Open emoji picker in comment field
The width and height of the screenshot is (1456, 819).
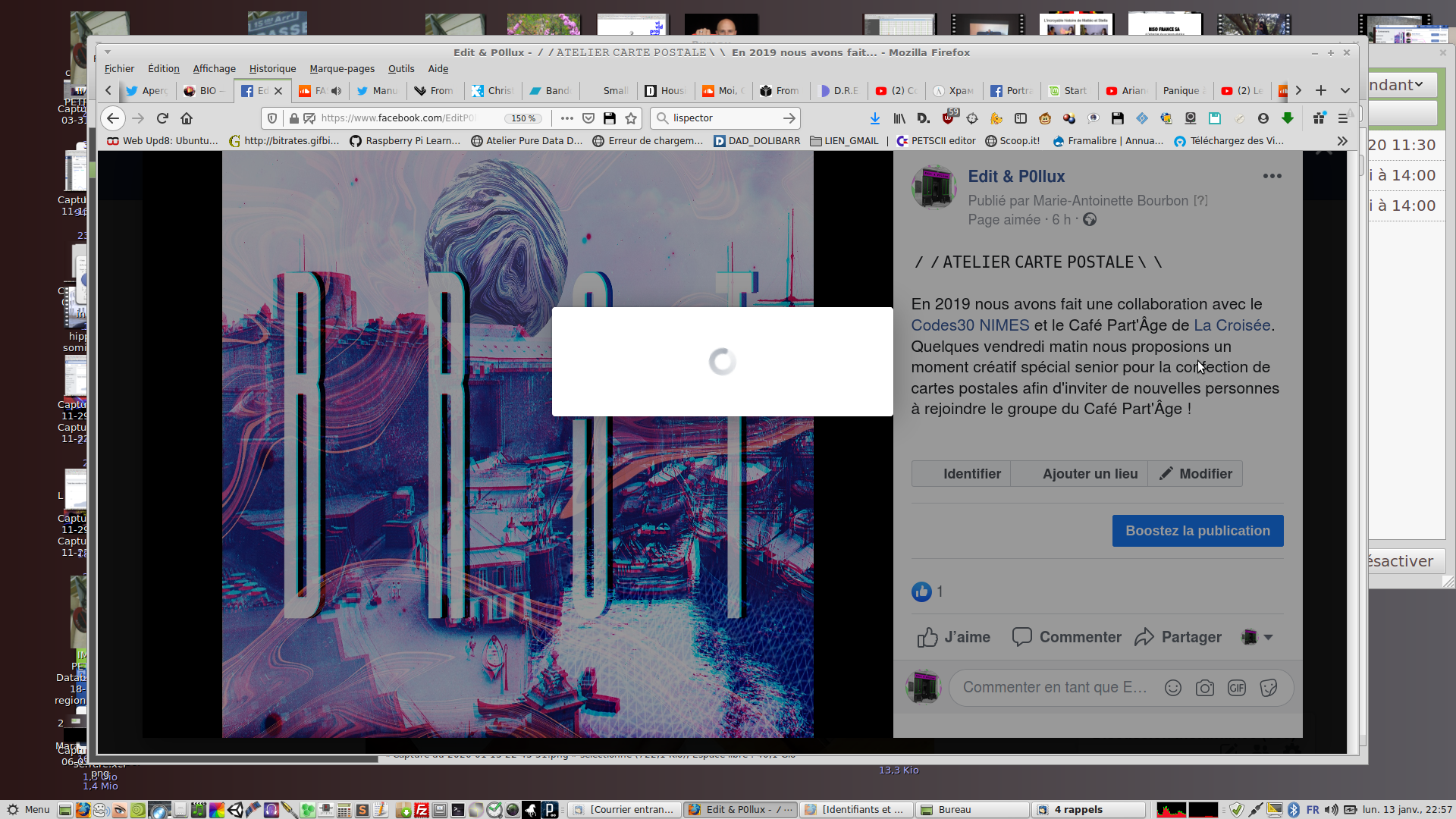(x=1172, y=688)
